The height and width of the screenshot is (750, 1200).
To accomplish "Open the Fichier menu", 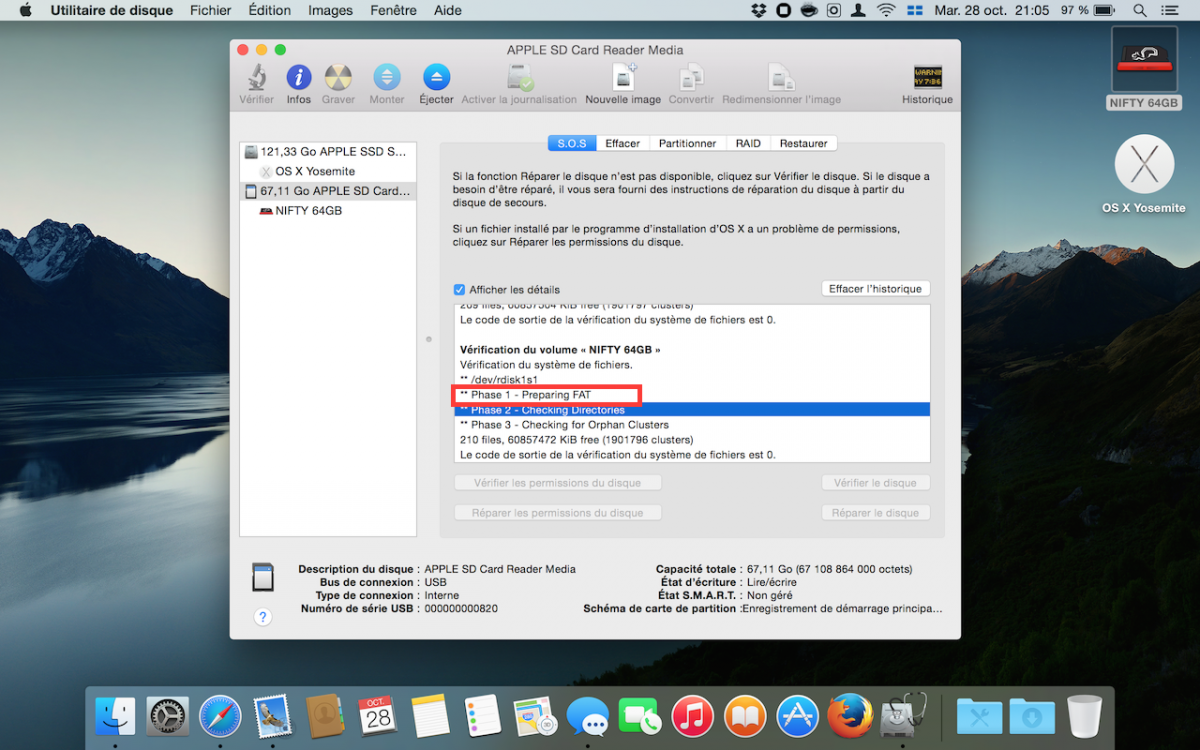I will (210, 11).
